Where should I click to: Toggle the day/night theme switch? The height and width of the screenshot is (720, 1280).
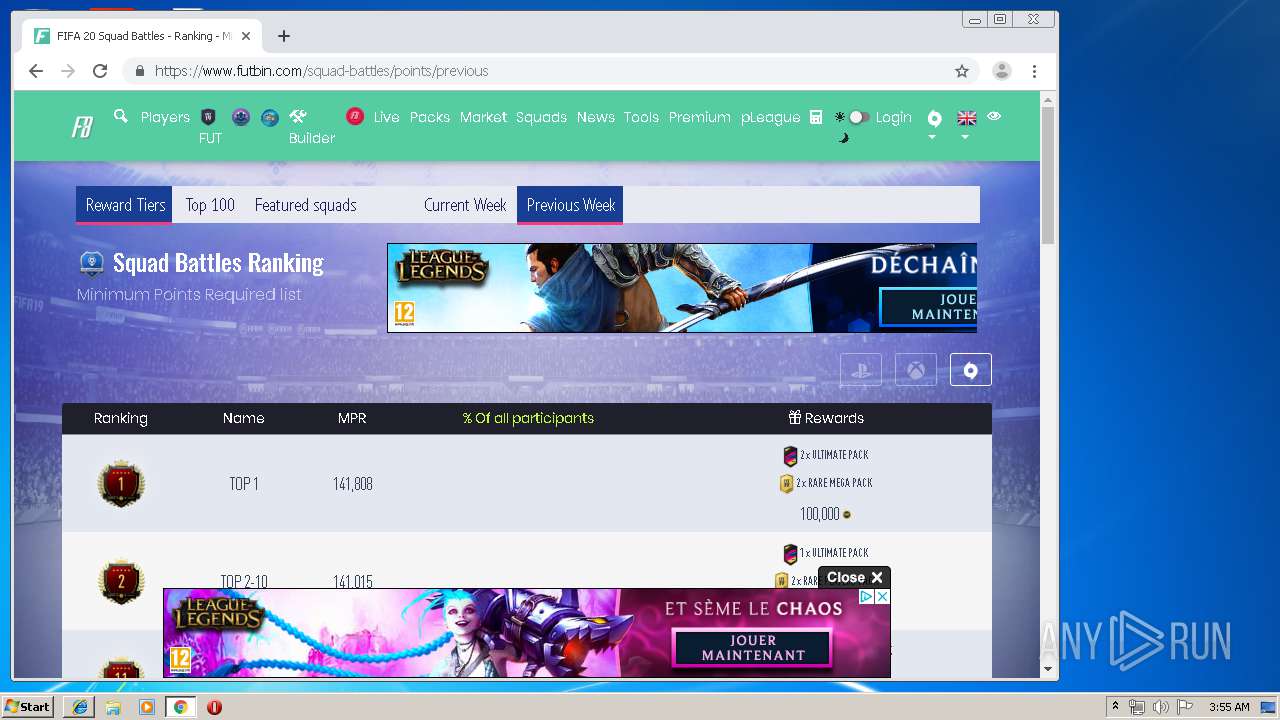pos(858,117)
